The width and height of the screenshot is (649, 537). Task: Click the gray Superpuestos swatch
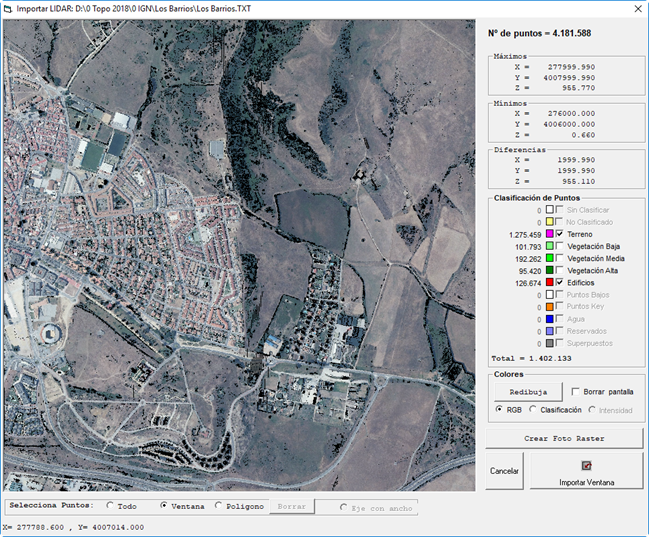550,343
